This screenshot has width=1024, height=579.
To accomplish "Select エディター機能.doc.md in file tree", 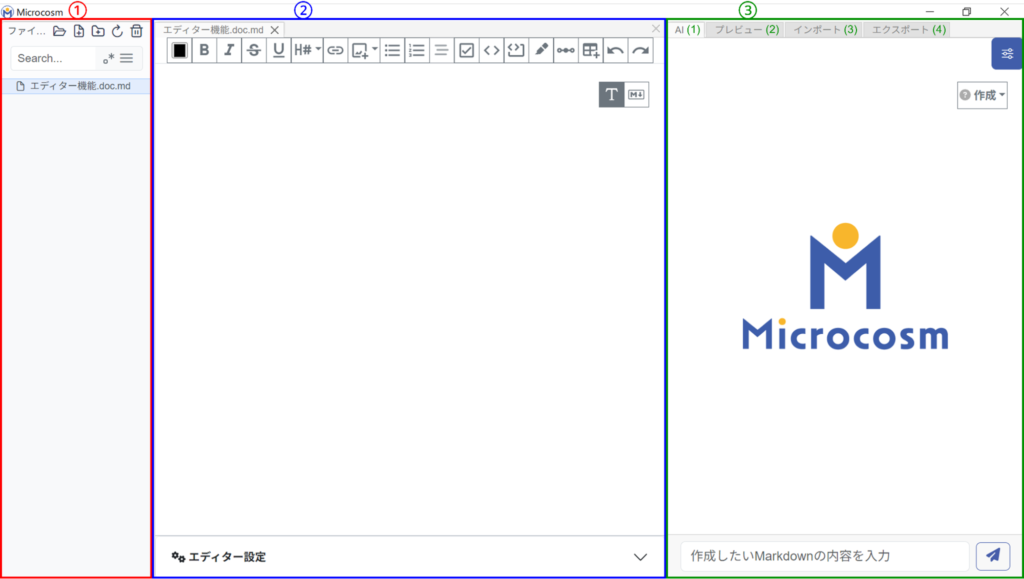I will pyautogui.click(x=76, y=86).
